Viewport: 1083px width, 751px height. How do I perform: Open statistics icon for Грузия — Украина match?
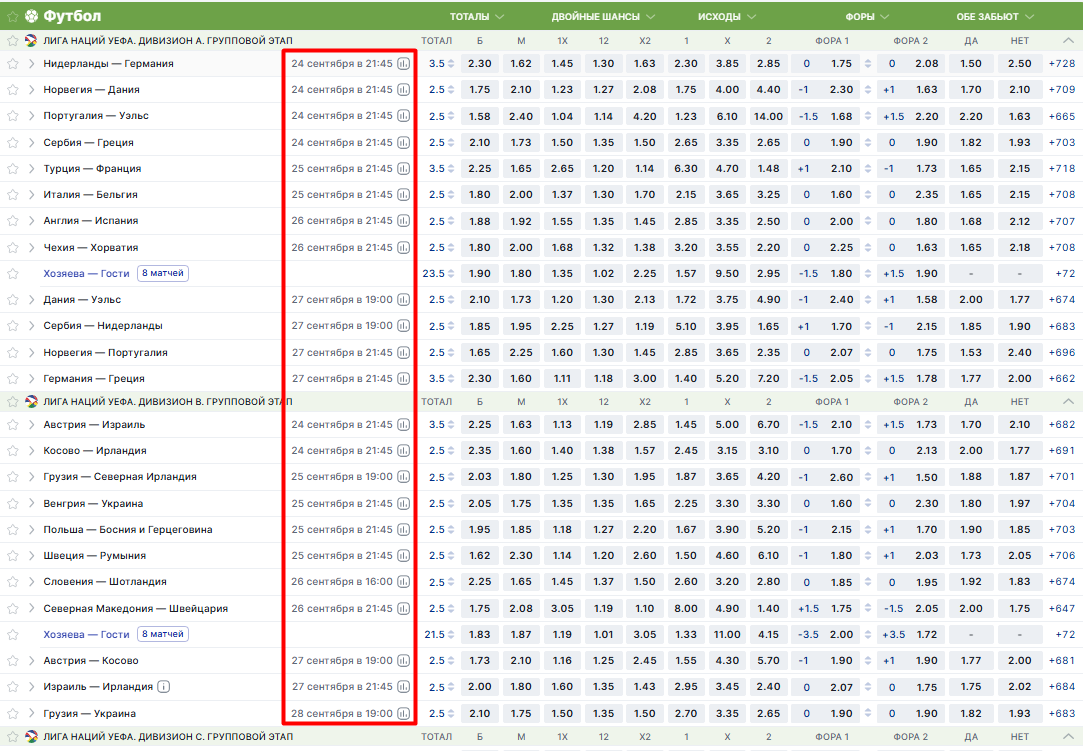coord(403,714)
